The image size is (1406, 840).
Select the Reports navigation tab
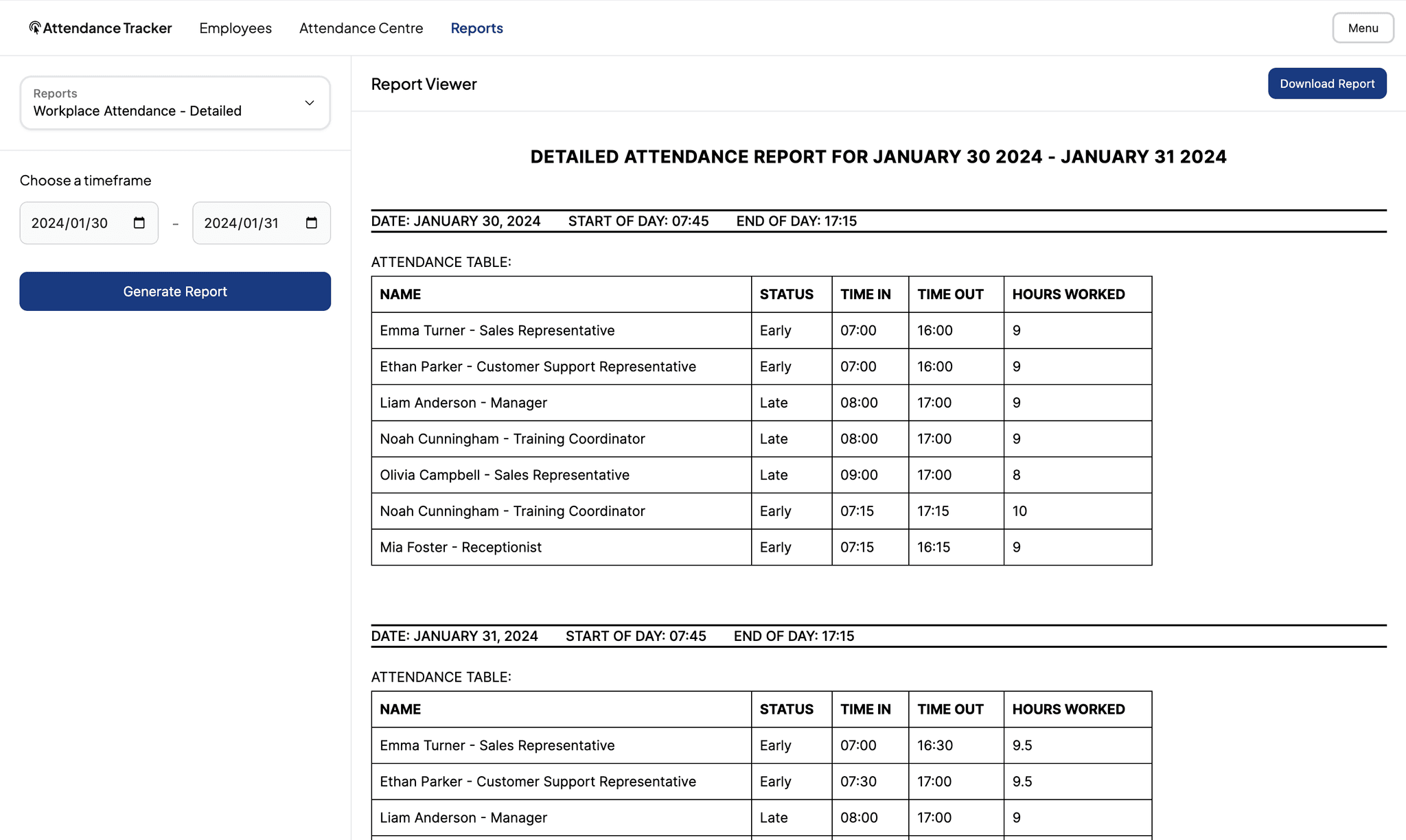(x=476, y=28)
